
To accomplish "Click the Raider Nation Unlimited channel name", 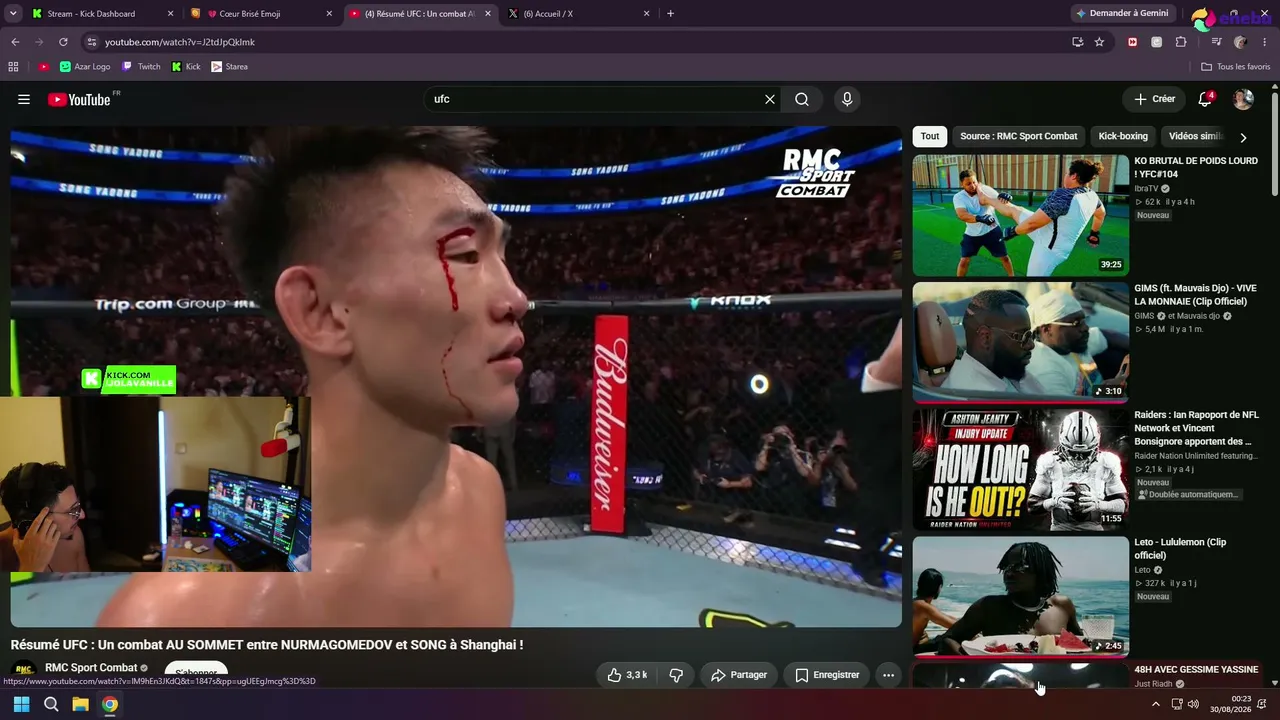I will tap(1195, 456).
